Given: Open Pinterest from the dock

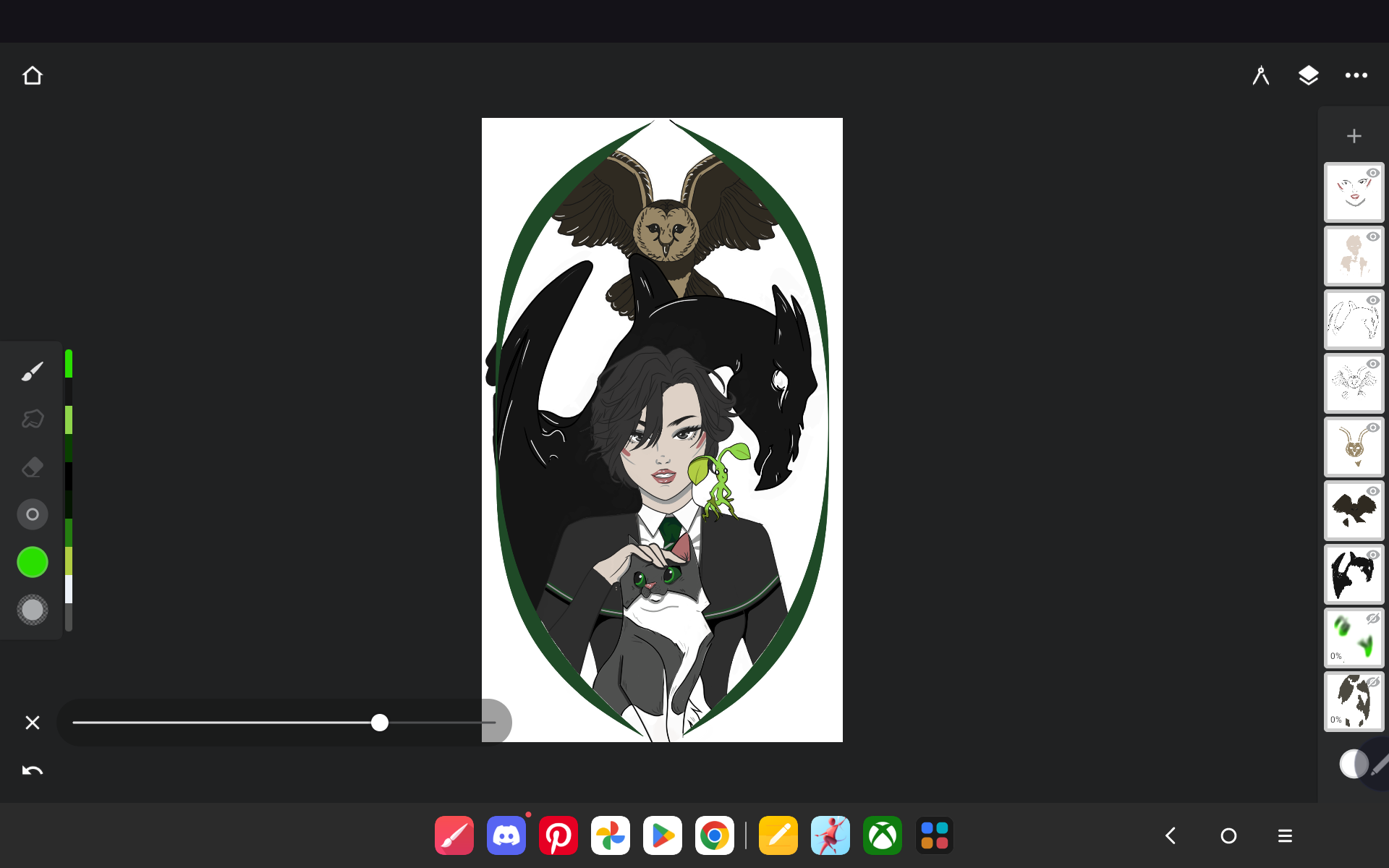Looking at the screenshot, I should [x=558, y=835].
